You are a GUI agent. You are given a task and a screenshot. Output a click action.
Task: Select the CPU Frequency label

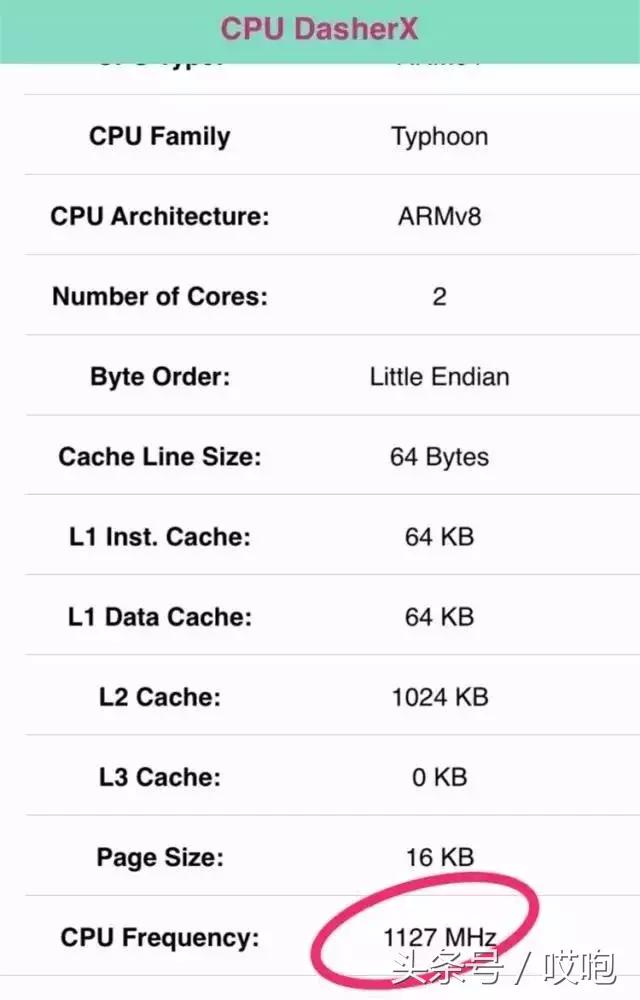(x=160, y=938)
